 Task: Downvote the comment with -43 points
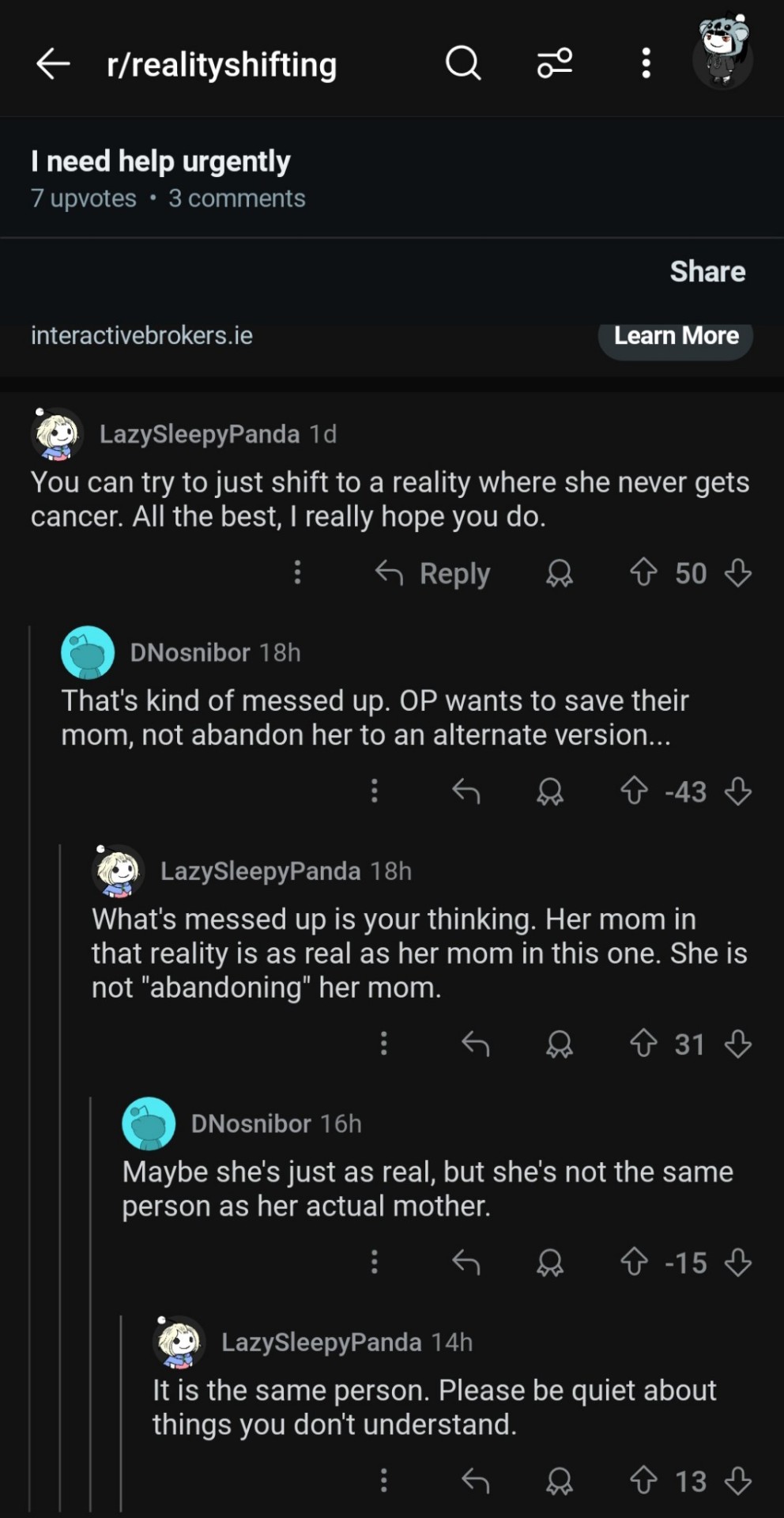737,791
